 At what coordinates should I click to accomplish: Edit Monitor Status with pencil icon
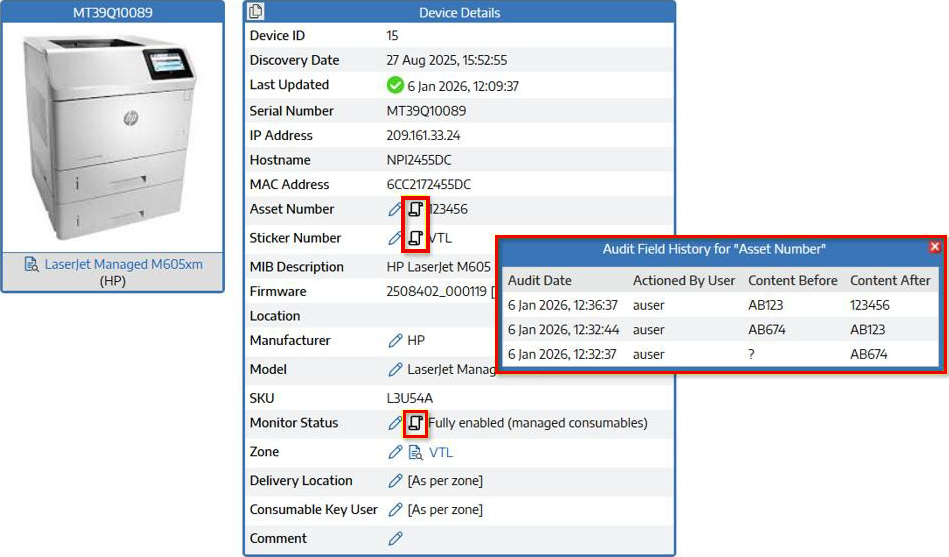(x=395, y=423)
